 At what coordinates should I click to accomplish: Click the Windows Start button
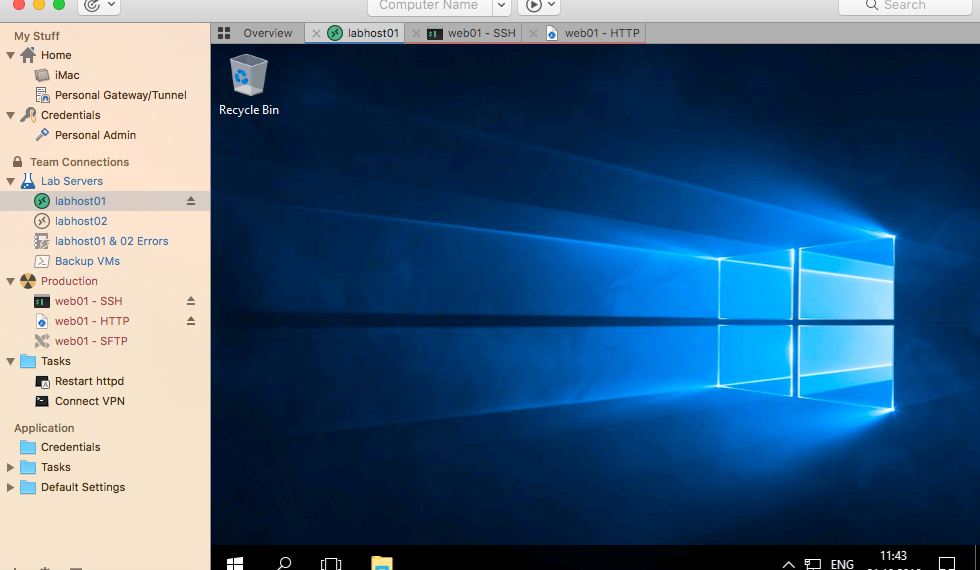pyautogui.click(x=234, y=563)
